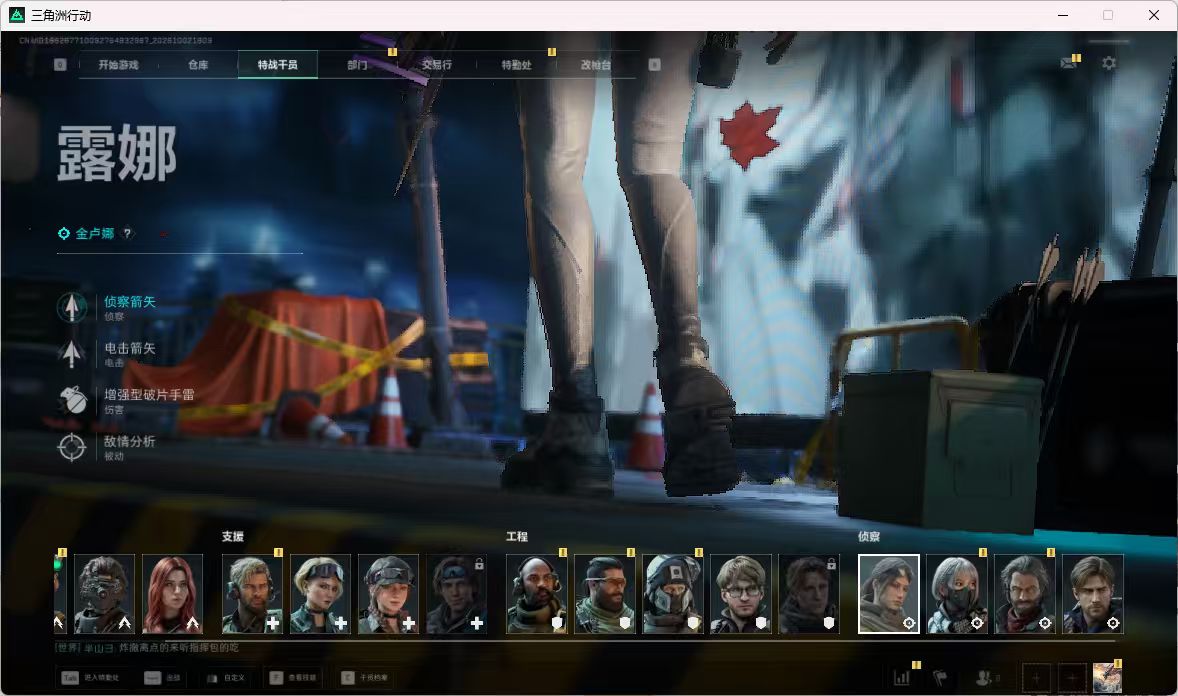Open the 开始游戏 tab

pyautogui.click(x=118, y=65)
